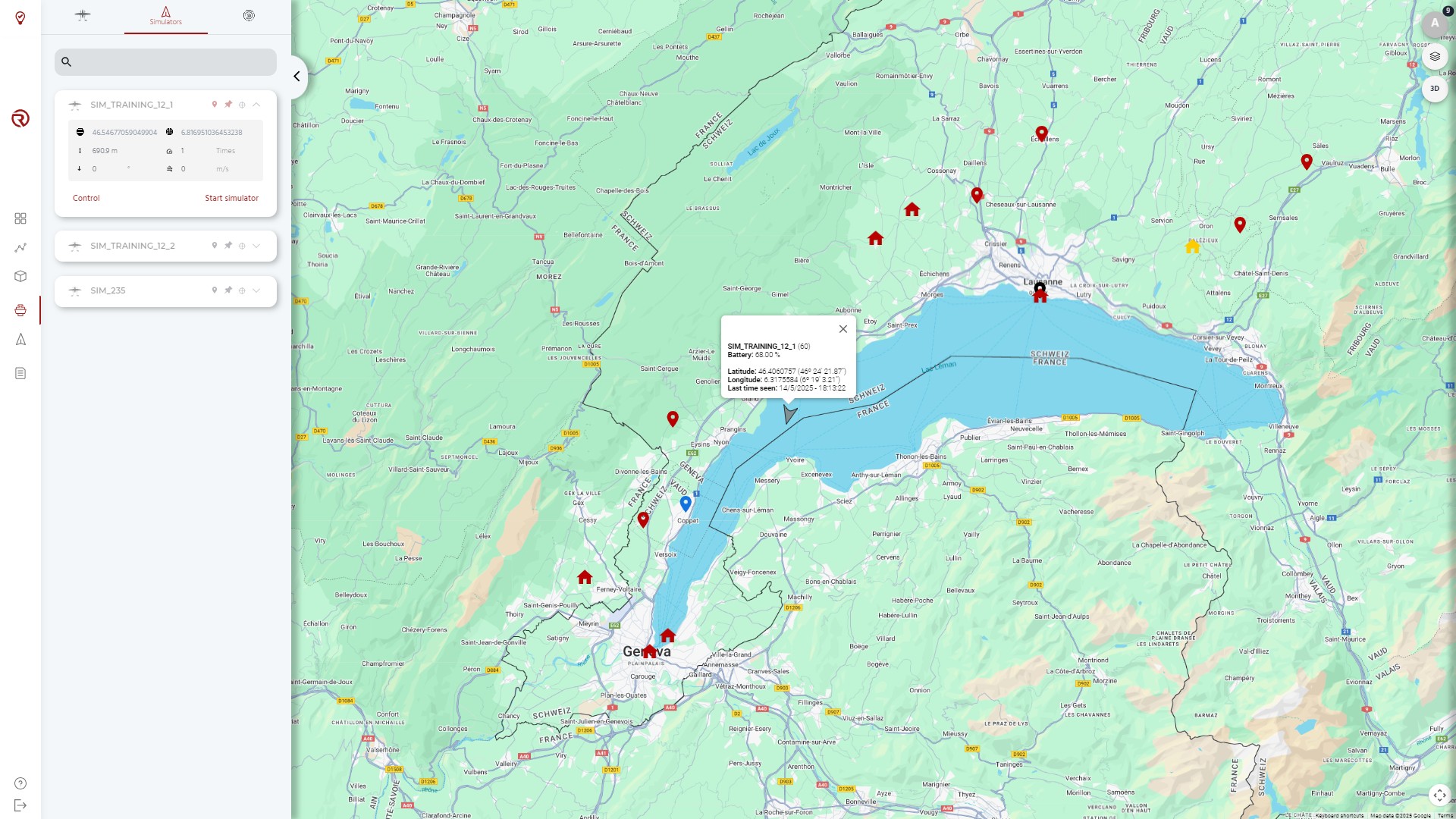Click the recenter map crosshair icon
The image size is (1456, 819).
click(x=1439, y=795)
